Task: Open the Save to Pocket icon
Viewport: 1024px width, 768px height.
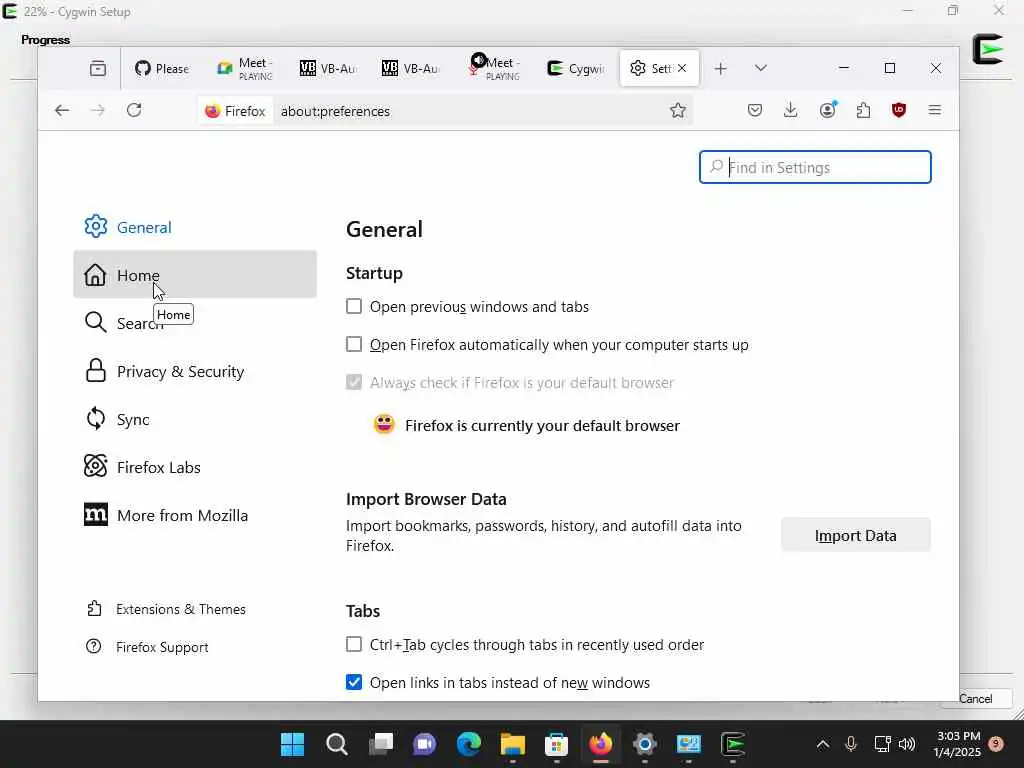Action: 755,110
